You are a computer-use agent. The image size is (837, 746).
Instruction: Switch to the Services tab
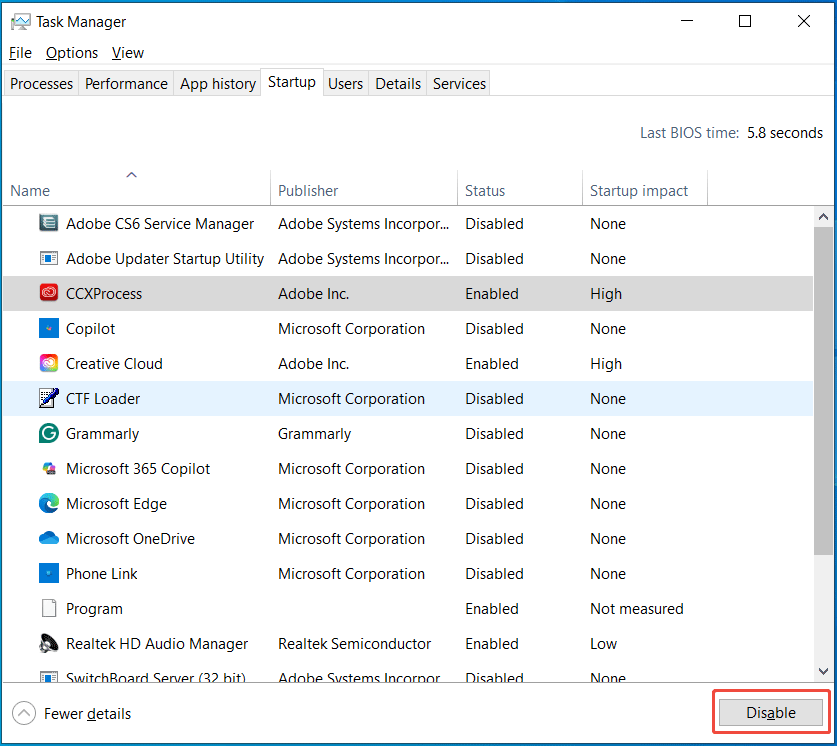coord(459,84)
